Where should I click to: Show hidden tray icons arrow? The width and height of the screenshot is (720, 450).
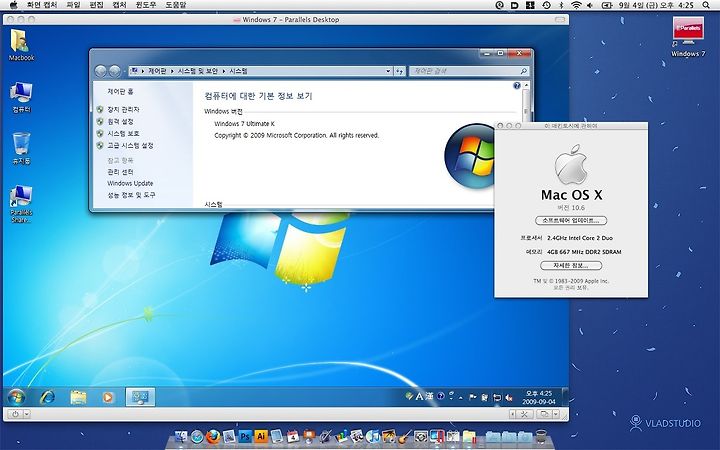pyautogui.click(x=461, y=398)
